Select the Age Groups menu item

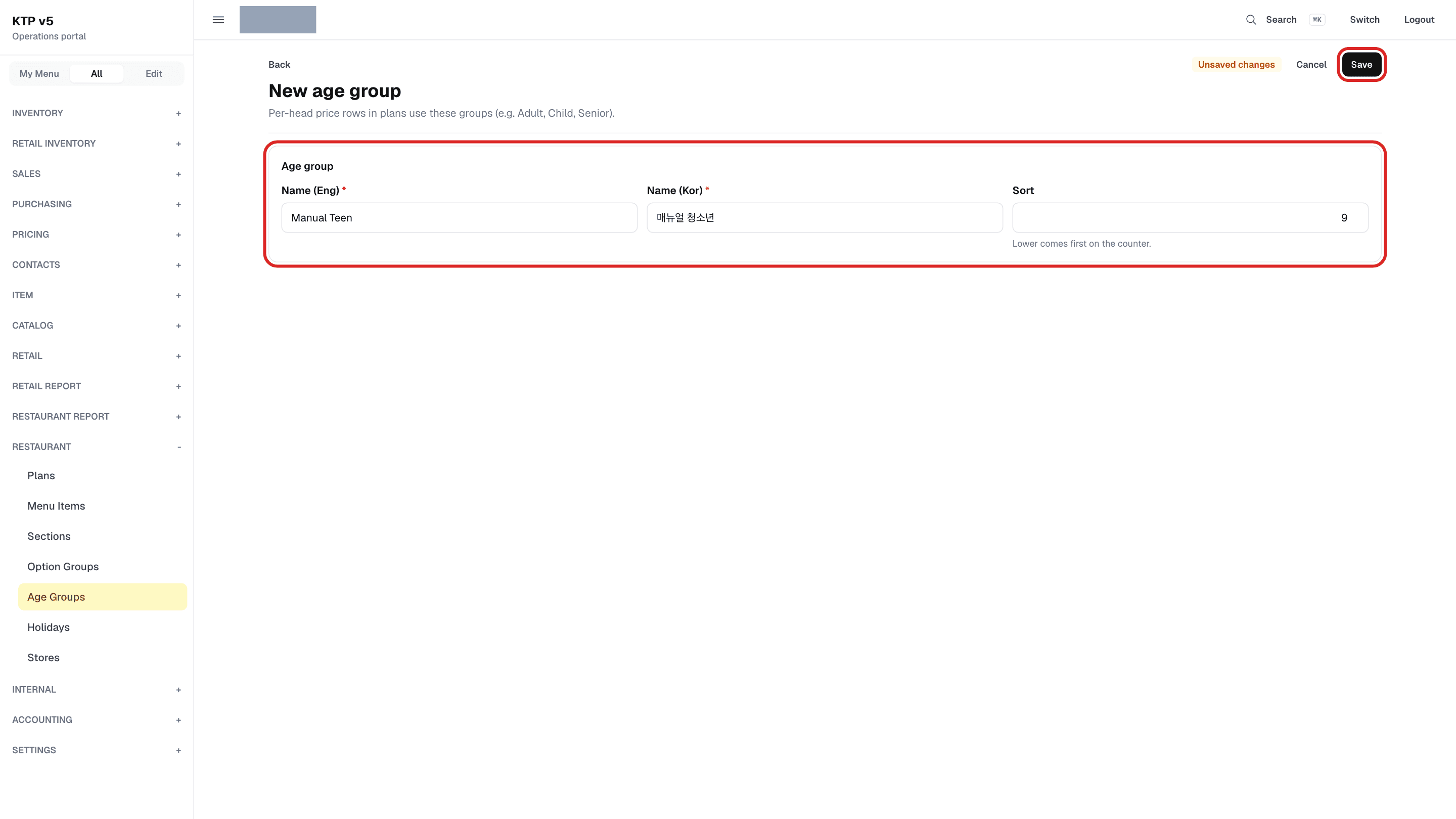102,597
